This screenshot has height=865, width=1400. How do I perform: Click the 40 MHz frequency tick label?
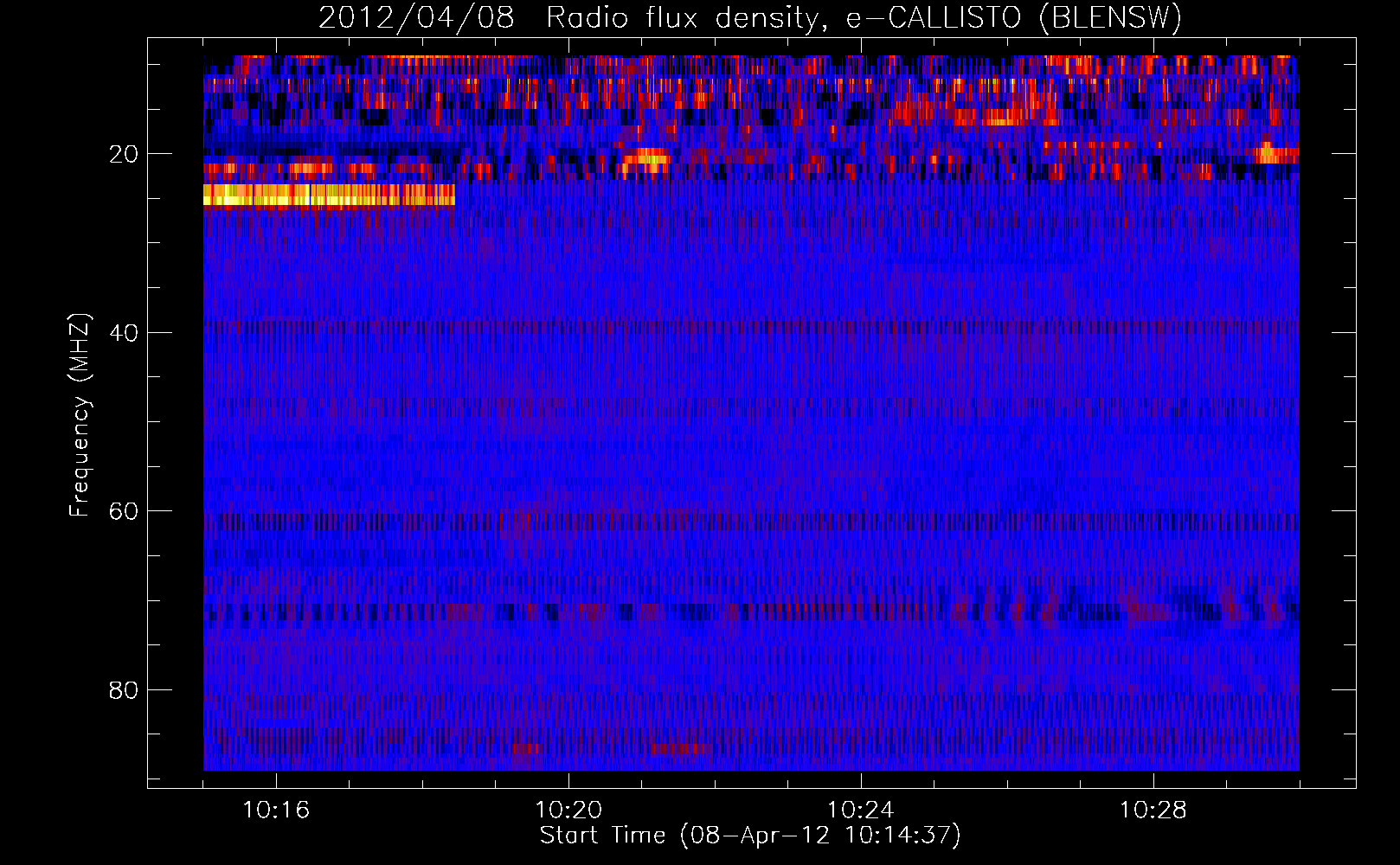point(124,333)
